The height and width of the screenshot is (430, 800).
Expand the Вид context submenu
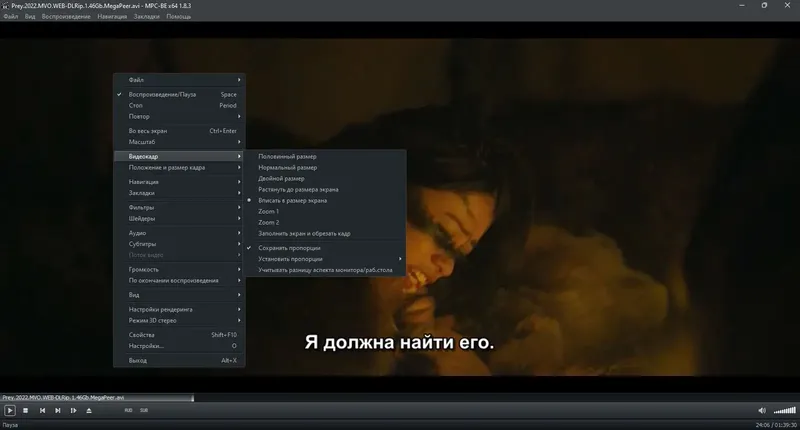179,295
